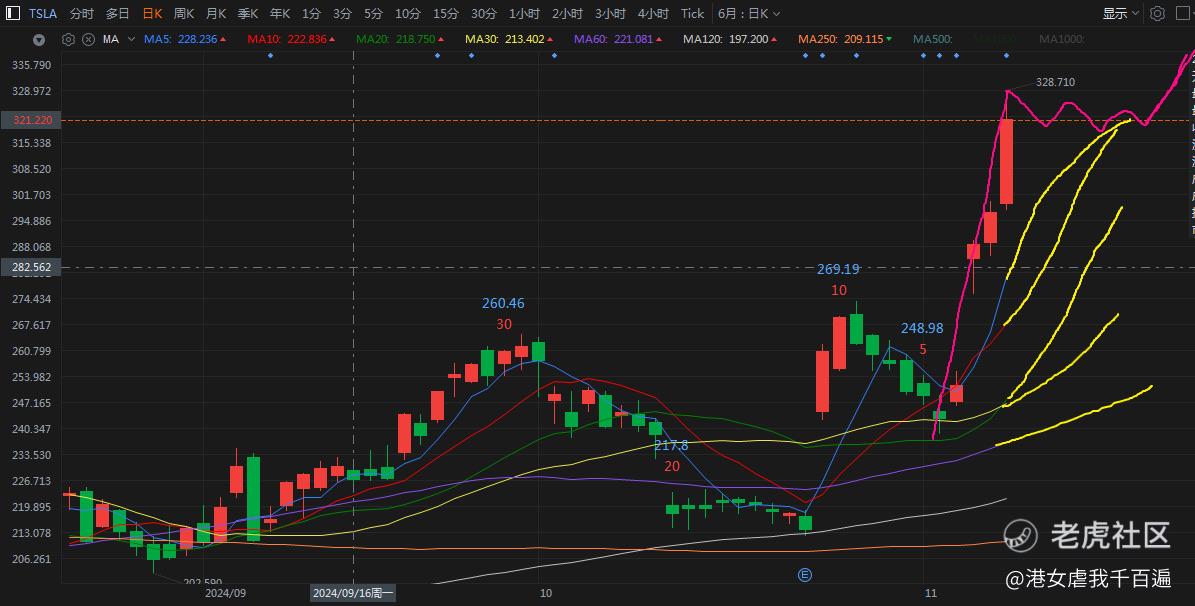Click the 206.261 axis price
The height and width of the screenshot is (606, 1195).
click(32, 559)
